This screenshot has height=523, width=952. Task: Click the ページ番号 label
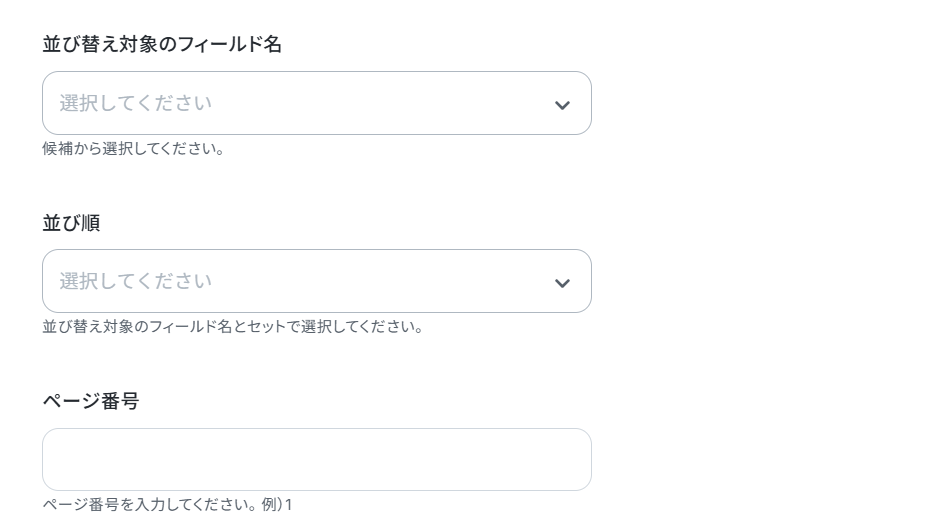90,401
